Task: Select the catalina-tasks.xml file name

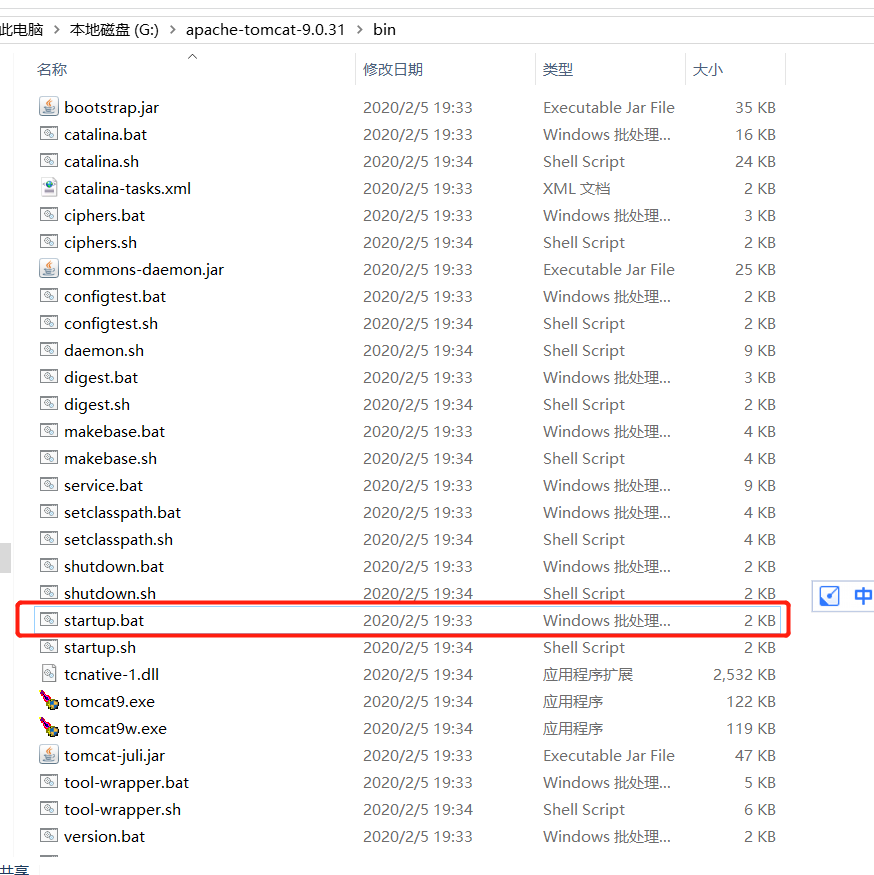Action: (x=127, y=189)
